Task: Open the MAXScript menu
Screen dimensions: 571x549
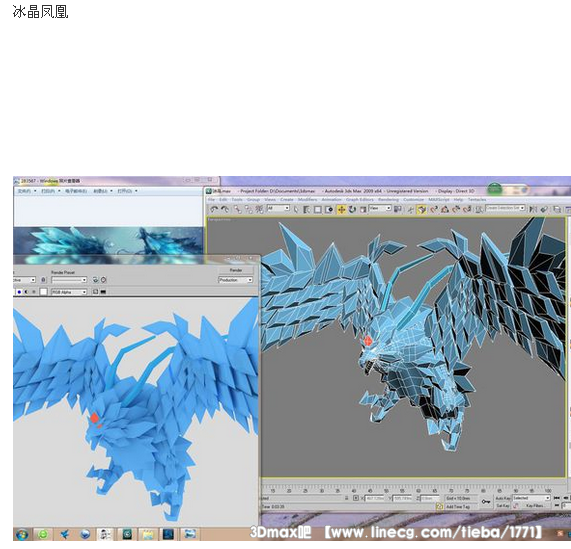Action: (x=439, y=200)
